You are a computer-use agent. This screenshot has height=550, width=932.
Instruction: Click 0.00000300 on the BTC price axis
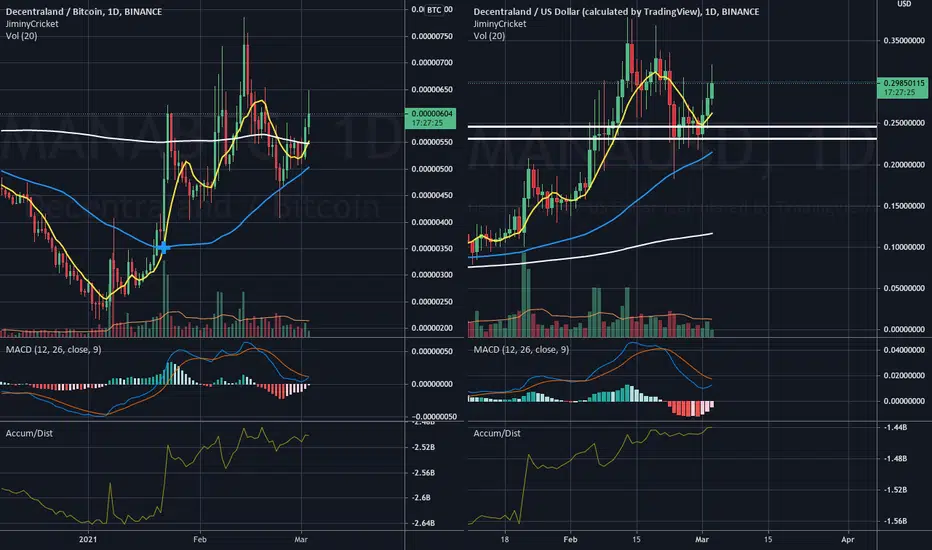click(432, 275)
